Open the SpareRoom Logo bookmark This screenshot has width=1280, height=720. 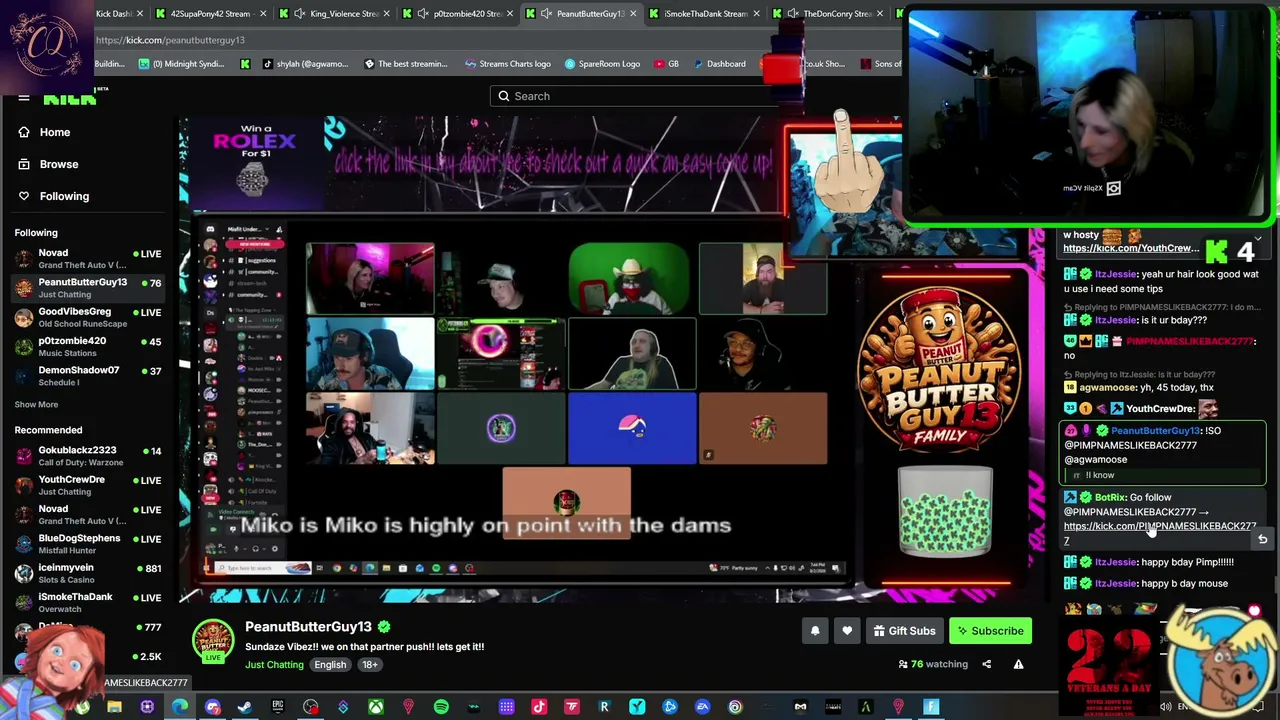[601, 64]
